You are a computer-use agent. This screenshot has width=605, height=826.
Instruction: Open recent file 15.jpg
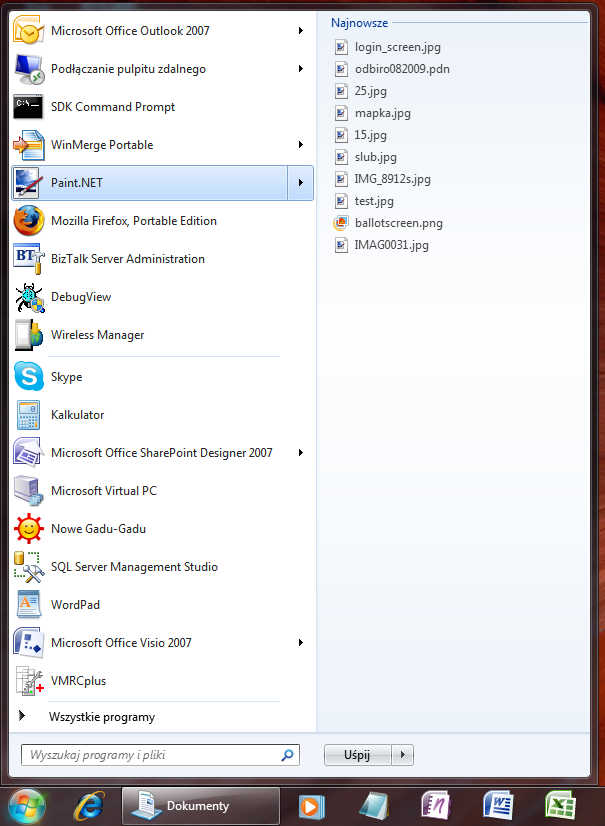pyautogui.click(x=361, y=135)
